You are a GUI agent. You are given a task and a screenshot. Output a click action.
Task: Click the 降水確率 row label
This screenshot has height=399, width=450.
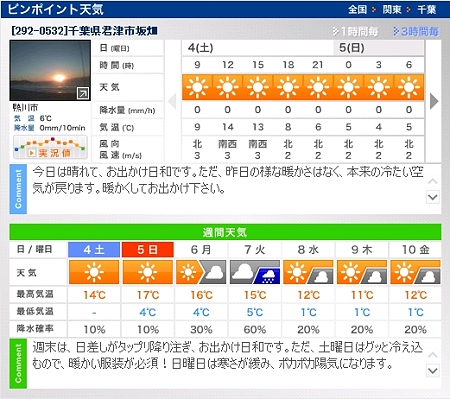[x=35, y=329]
